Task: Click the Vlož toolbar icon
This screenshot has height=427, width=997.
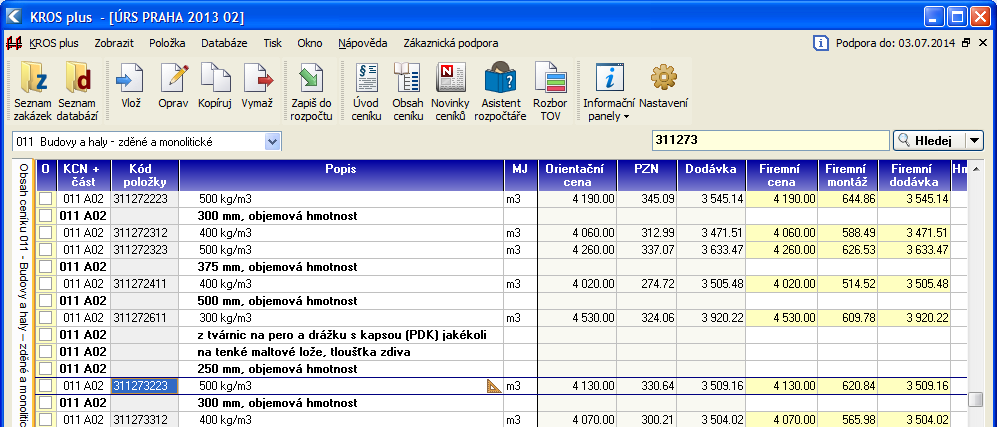Action: (131, 78)
